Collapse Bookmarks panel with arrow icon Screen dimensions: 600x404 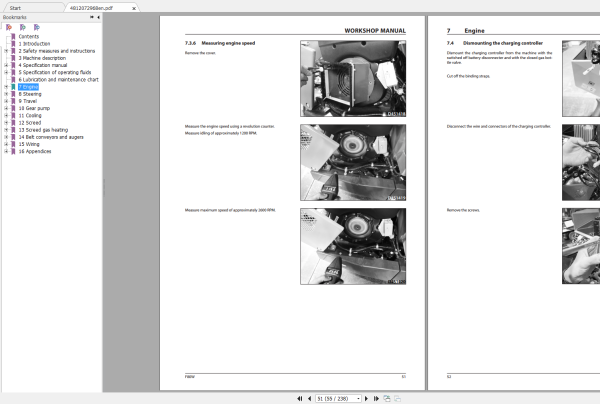click(x=98, y=17)
